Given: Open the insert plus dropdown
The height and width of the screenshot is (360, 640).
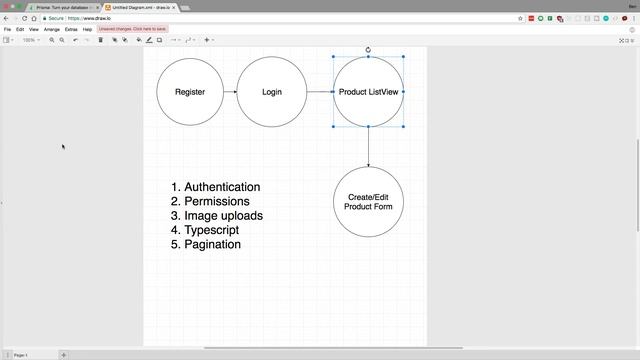Looking at the screenshot, I should pyautogui.click(x=209, y=40).
